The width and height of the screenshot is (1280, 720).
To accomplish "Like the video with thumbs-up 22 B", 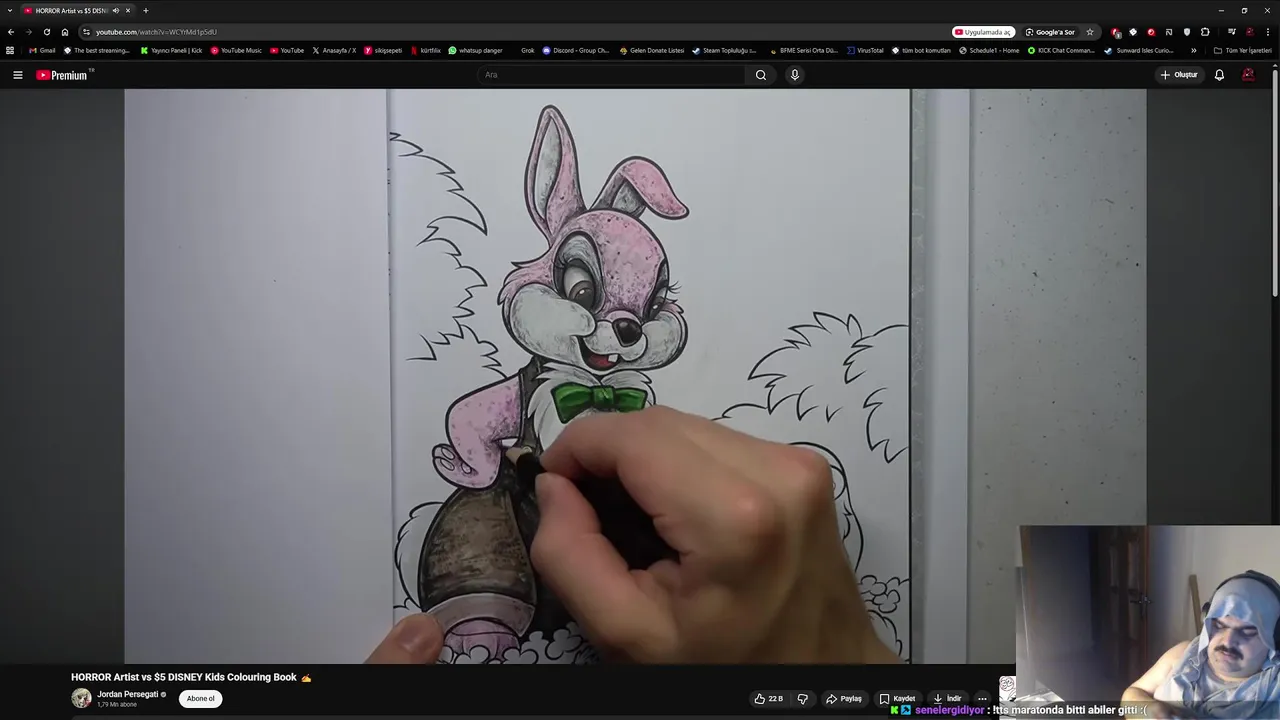I will [x=768, y=699].
